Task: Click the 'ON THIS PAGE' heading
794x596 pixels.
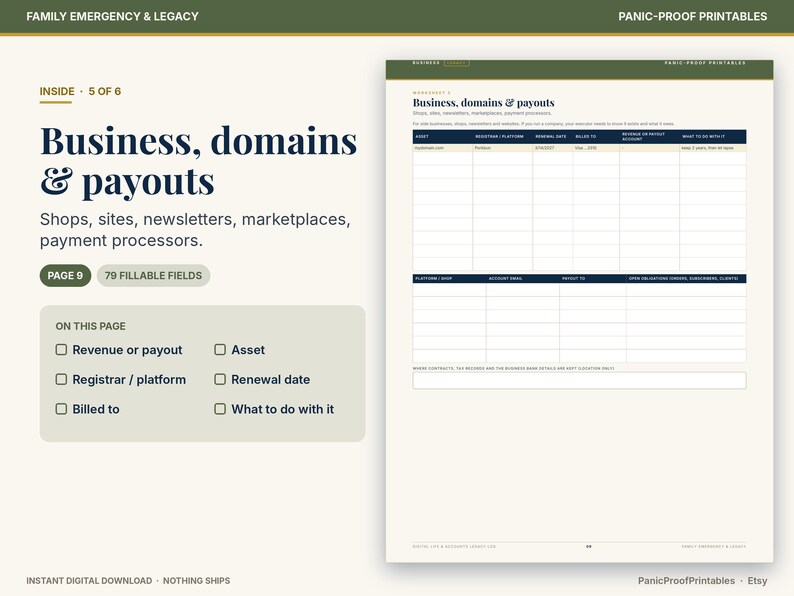Action: click(91, 326)
